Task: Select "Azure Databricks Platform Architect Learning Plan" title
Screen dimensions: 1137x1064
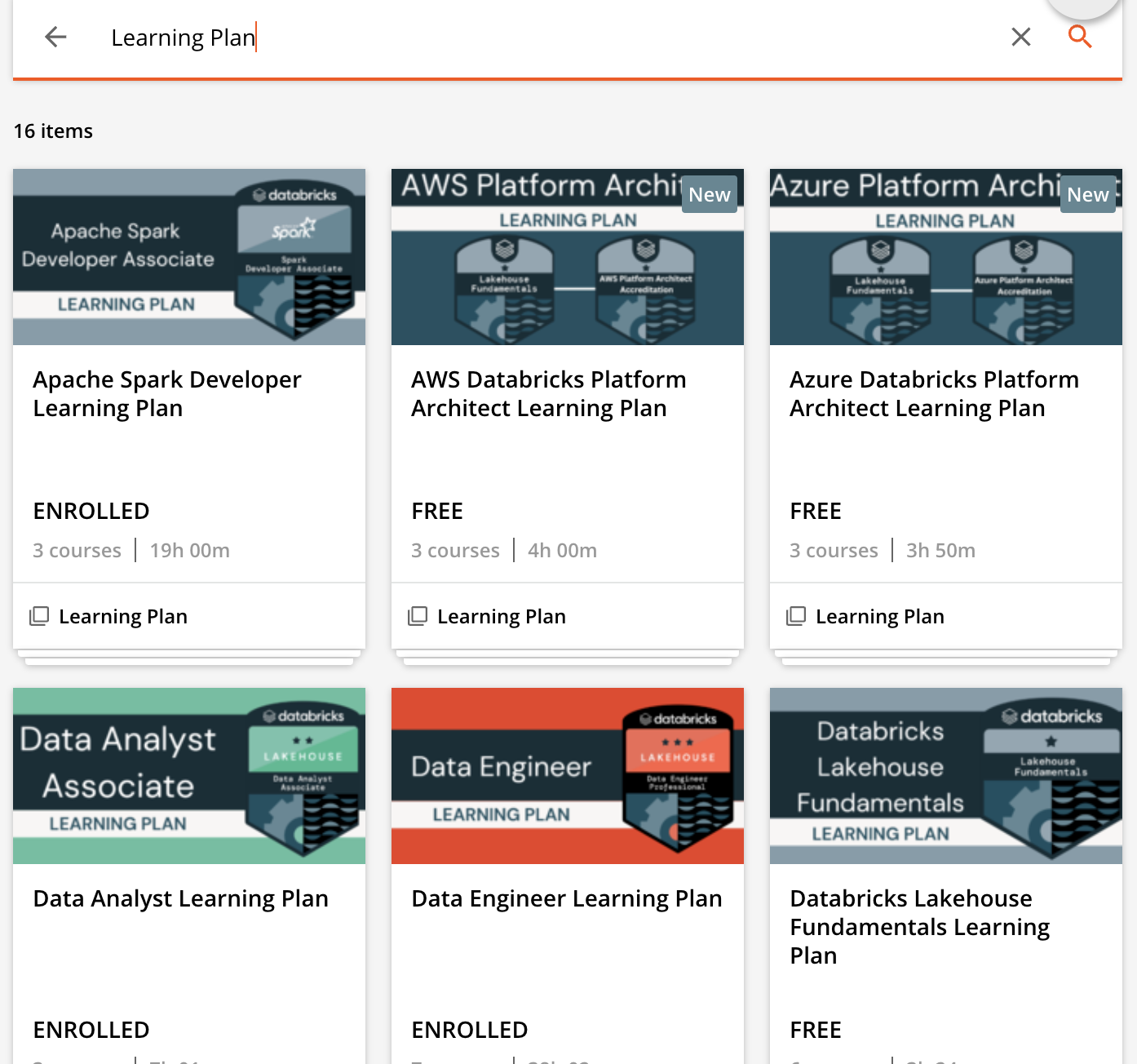Action: point(934,394)
